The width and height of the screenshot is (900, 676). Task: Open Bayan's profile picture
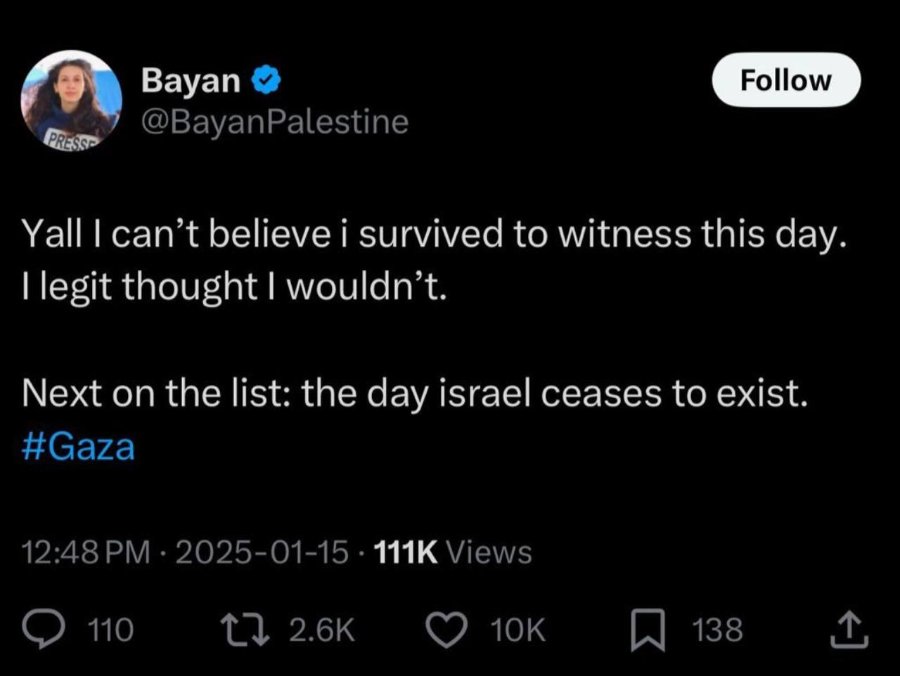coord(71,100)
